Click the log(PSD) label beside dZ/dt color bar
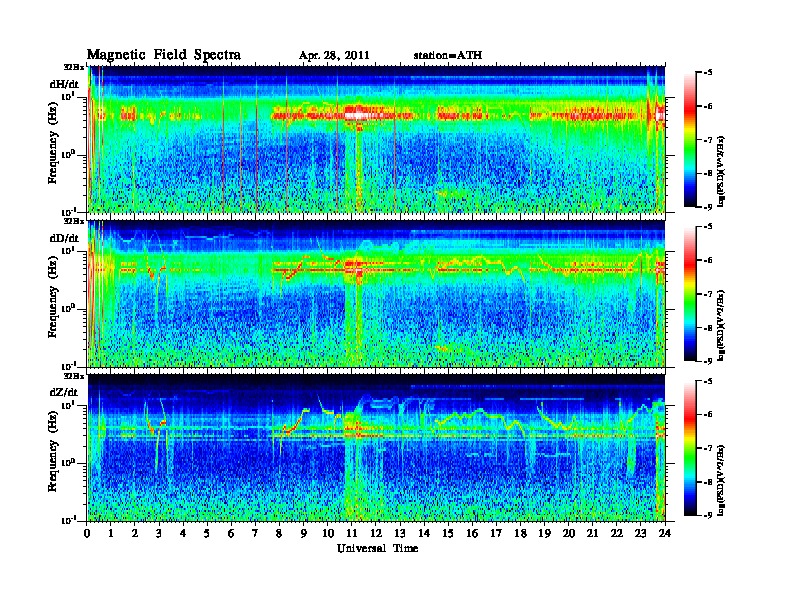The height and width of the screenshot is (612, 792). (x=722, y=480)
